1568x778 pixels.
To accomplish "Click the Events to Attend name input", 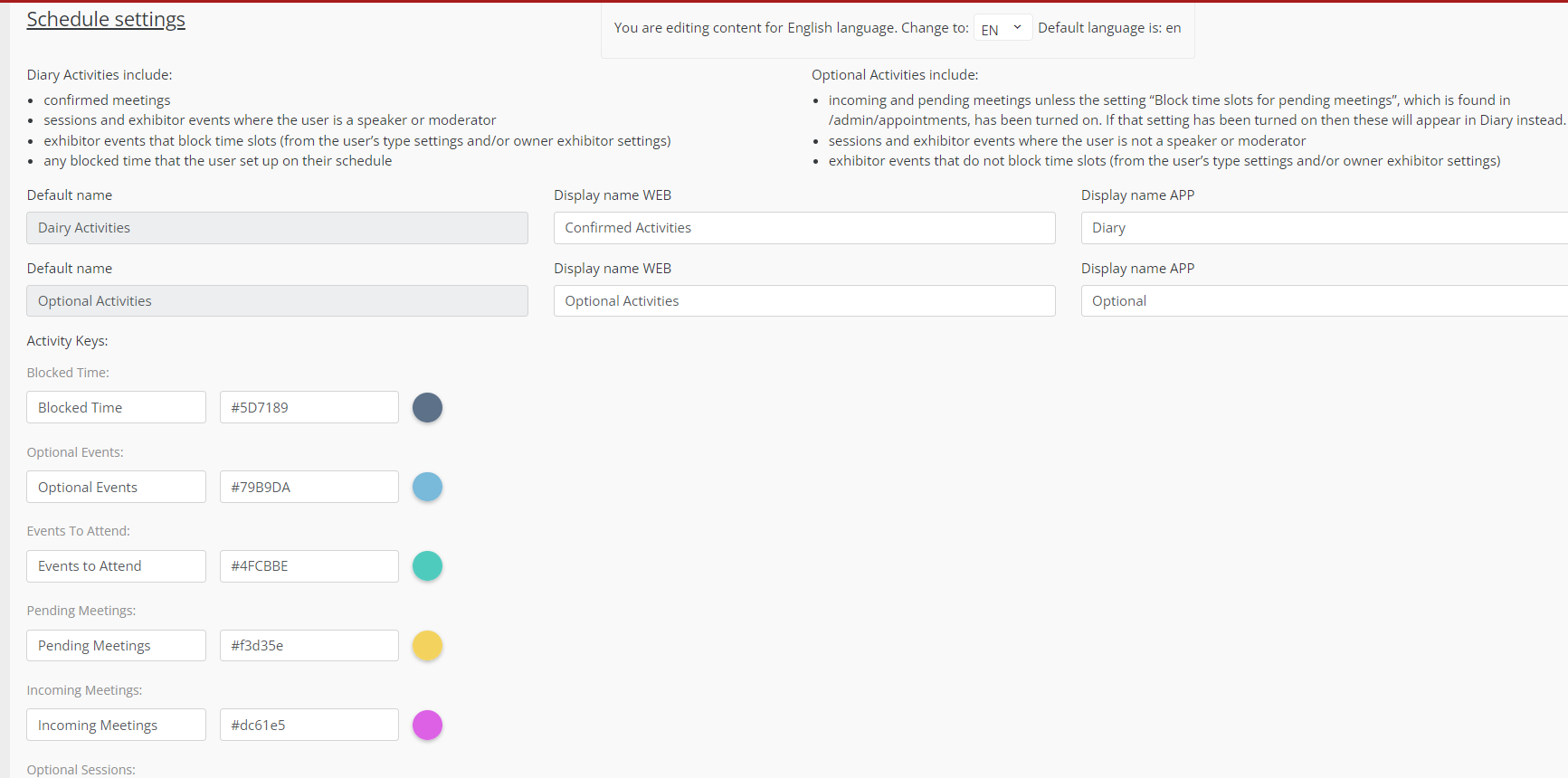I will pos(116,566).
